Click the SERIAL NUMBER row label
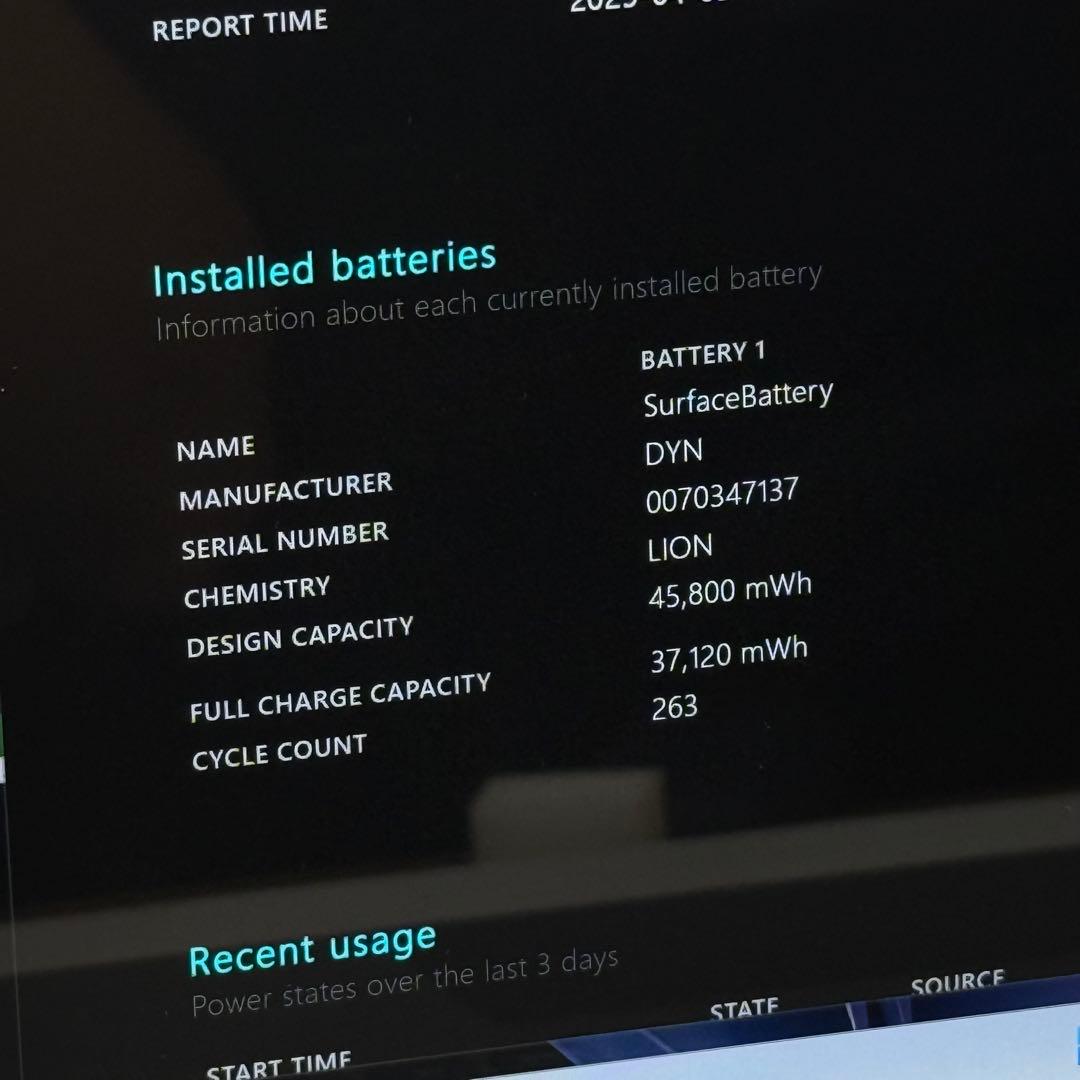This screenshot has width=1080, height=1080. coord(284,541)
